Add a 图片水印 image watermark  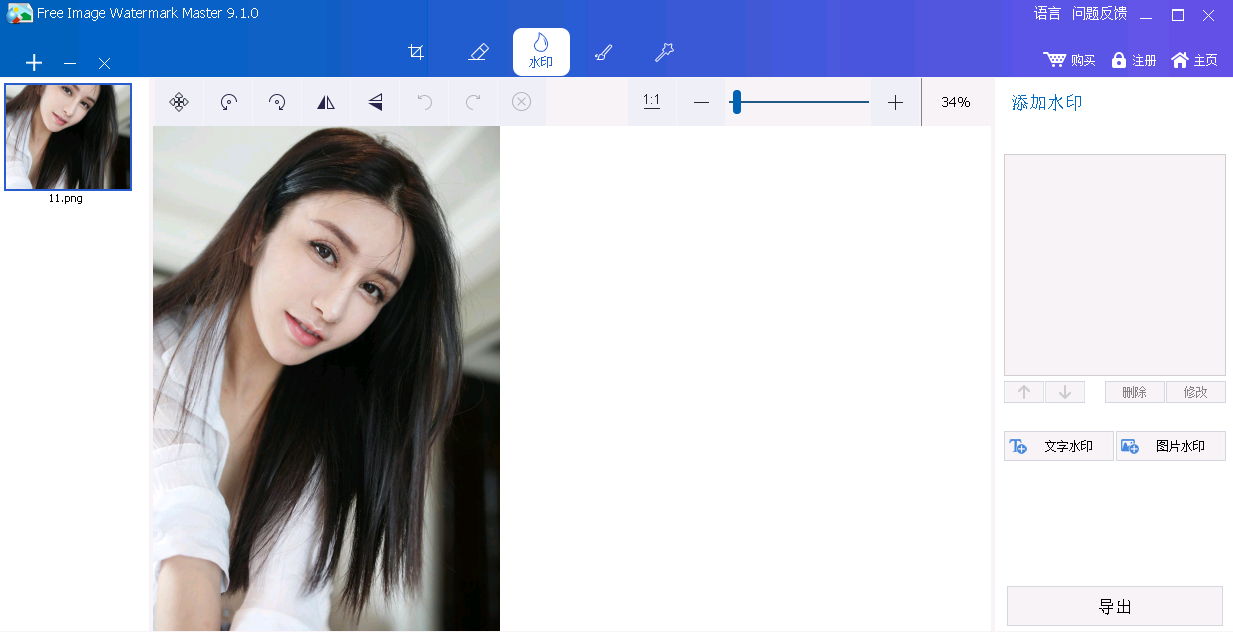click(x=1171, y=446)
